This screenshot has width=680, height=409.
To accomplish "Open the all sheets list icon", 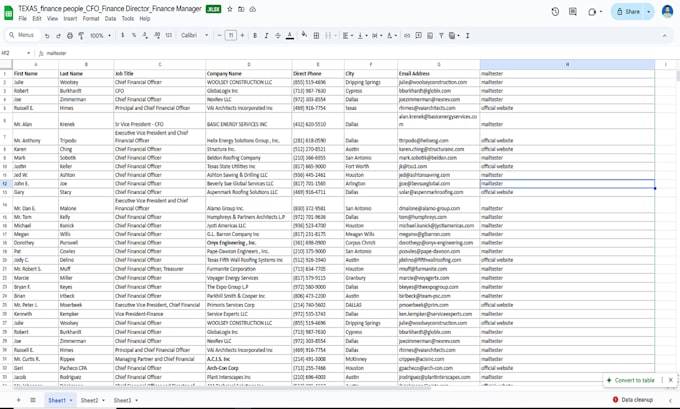I will pyautogui.click(x=33, y=400).
